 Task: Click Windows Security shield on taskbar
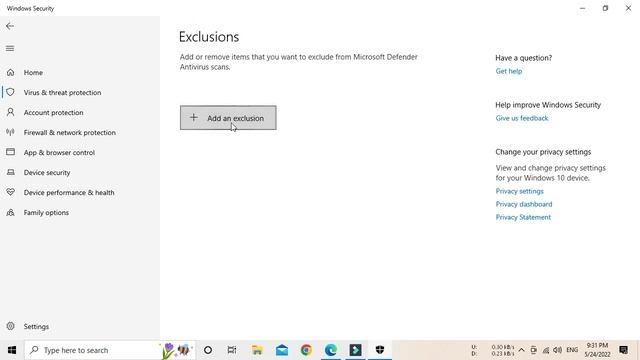click(380, 350)
